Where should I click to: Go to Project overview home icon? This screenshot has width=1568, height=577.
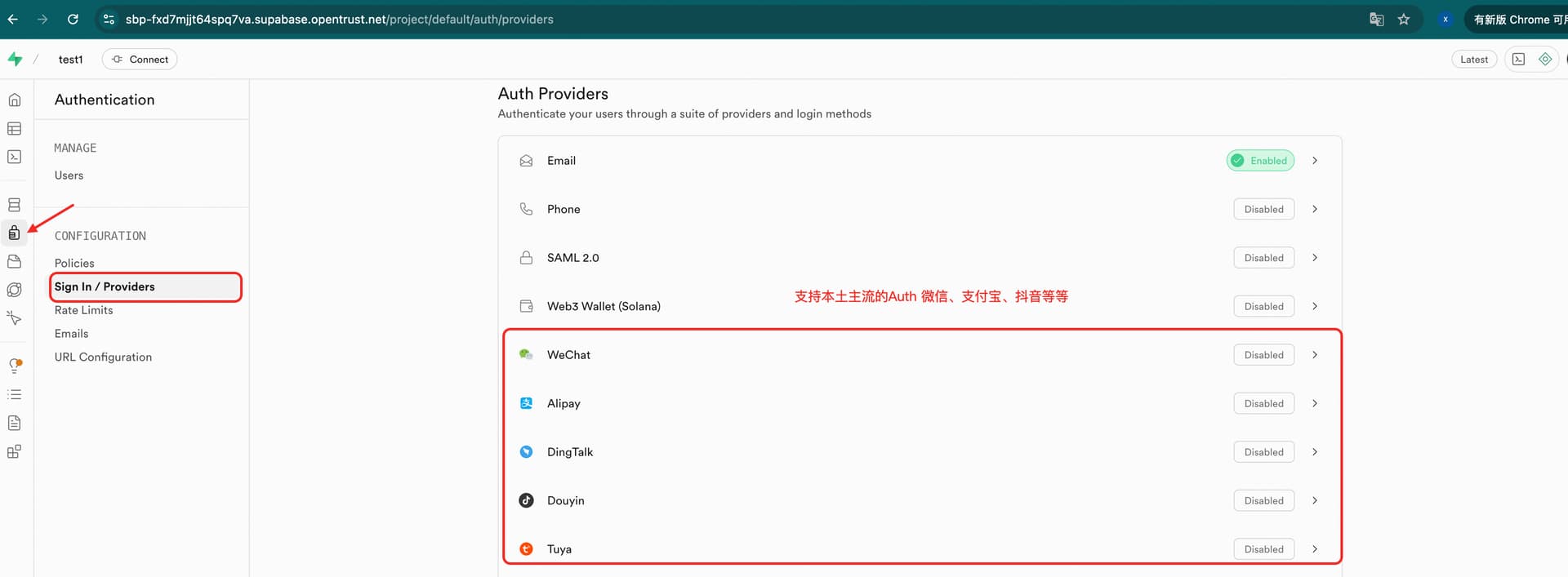coord(14,100)
